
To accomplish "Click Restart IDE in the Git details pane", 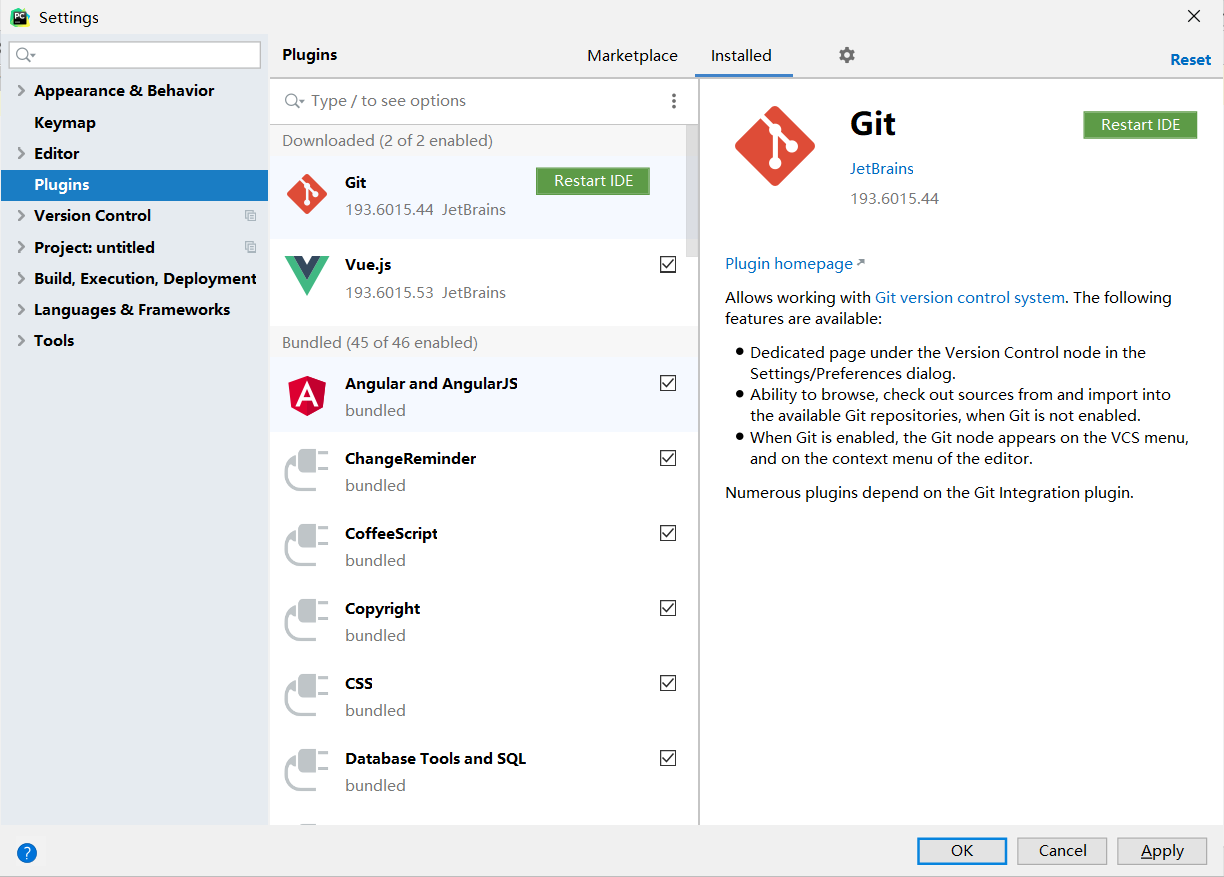I will pos(1140,125).
